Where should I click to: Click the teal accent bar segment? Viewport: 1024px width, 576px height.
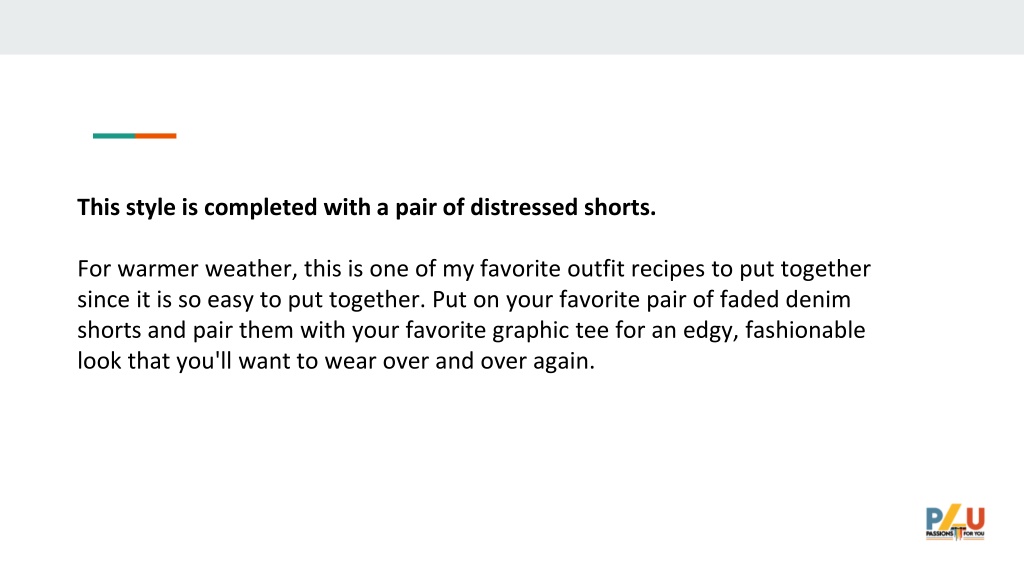point(114,136)
